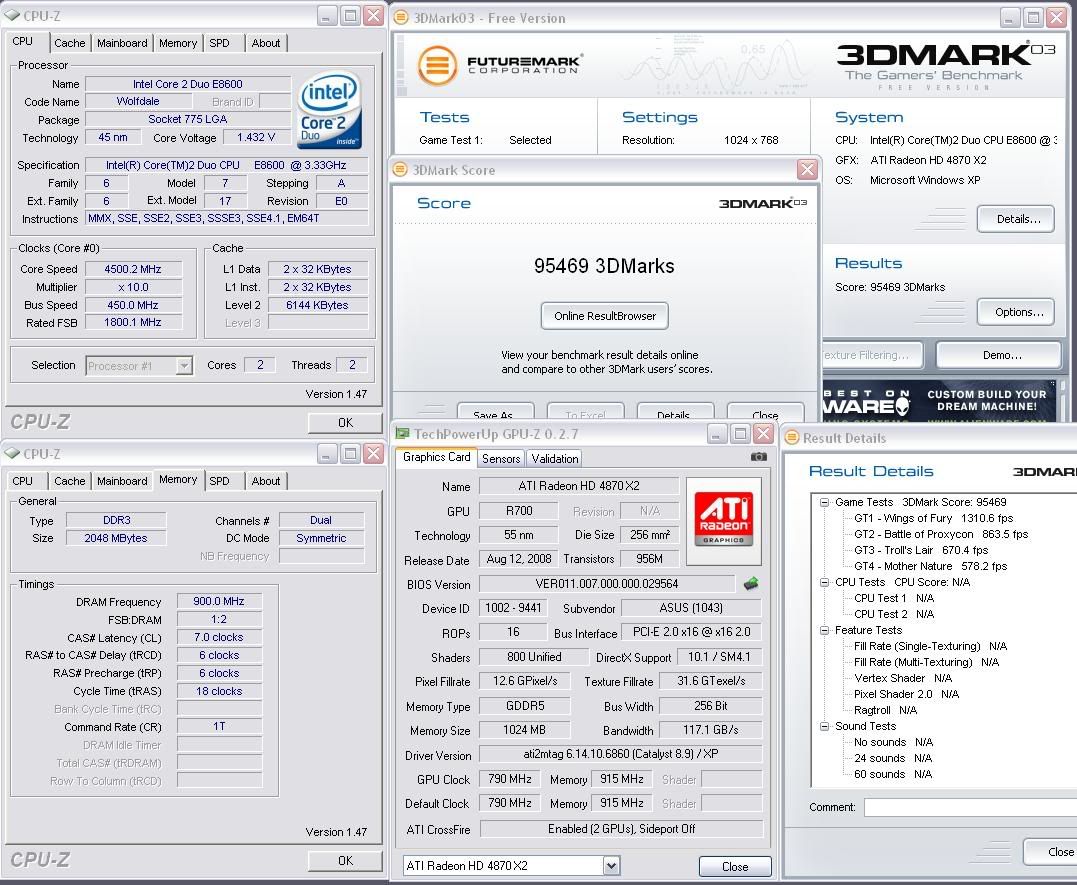This screenshot has width=1077, height=885.
Task: Select the Pixel Shader 2.0 tree row
Action: click(x=906, y=694)
